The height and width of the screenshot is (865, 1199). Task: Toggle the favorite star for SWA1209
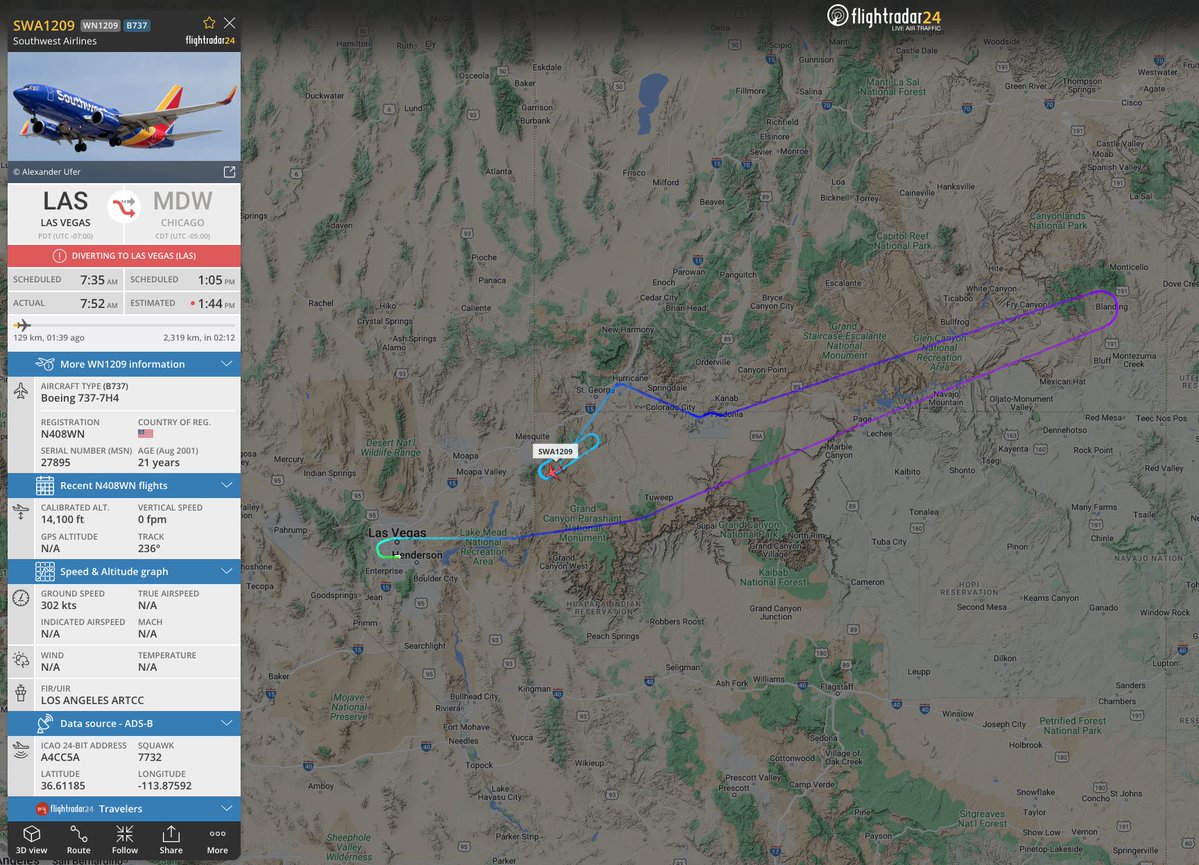pos(209,23)
